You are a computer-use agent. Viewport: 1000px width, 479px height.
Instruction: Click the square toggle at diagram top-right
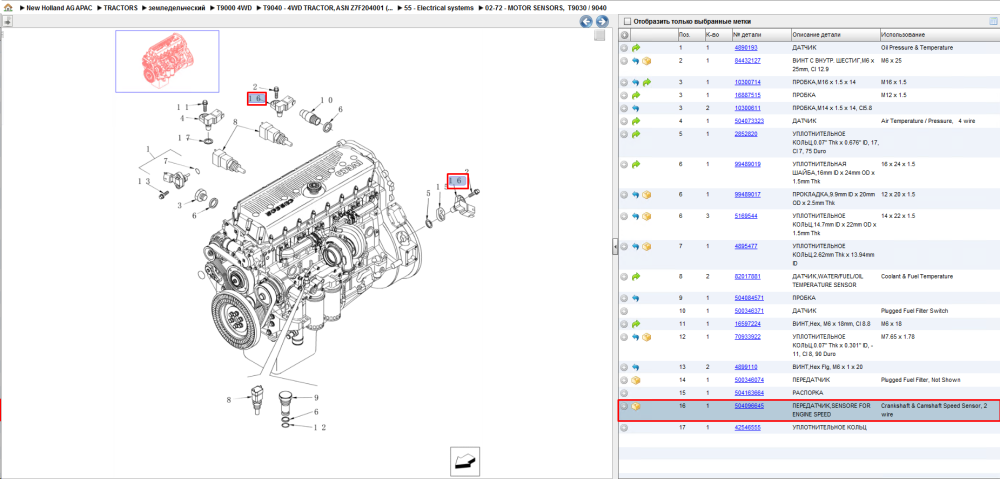click(x=599, y=36)
